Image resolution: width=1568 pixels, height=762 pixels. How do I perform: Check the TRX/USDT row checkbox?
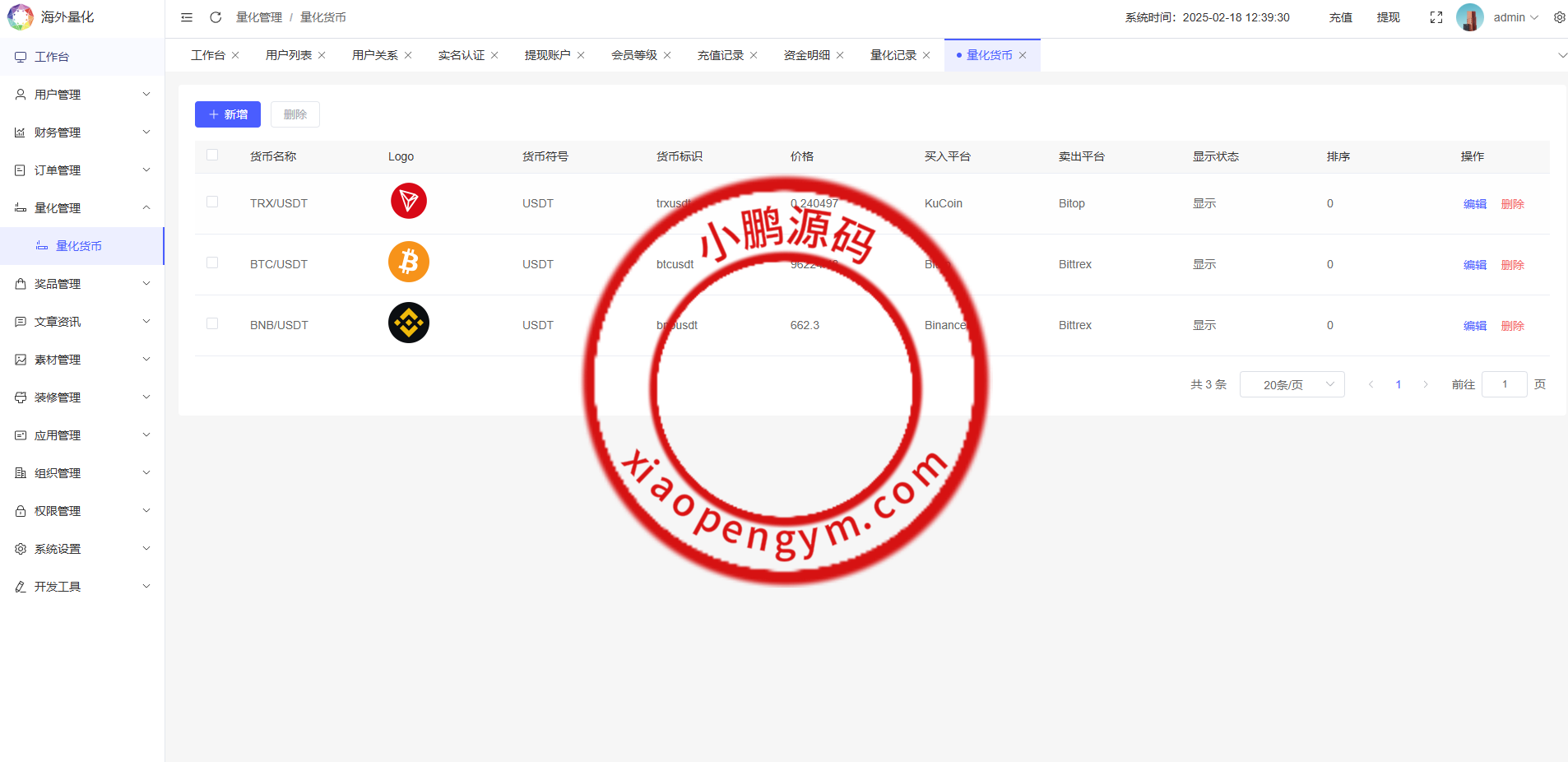[212, 202]
